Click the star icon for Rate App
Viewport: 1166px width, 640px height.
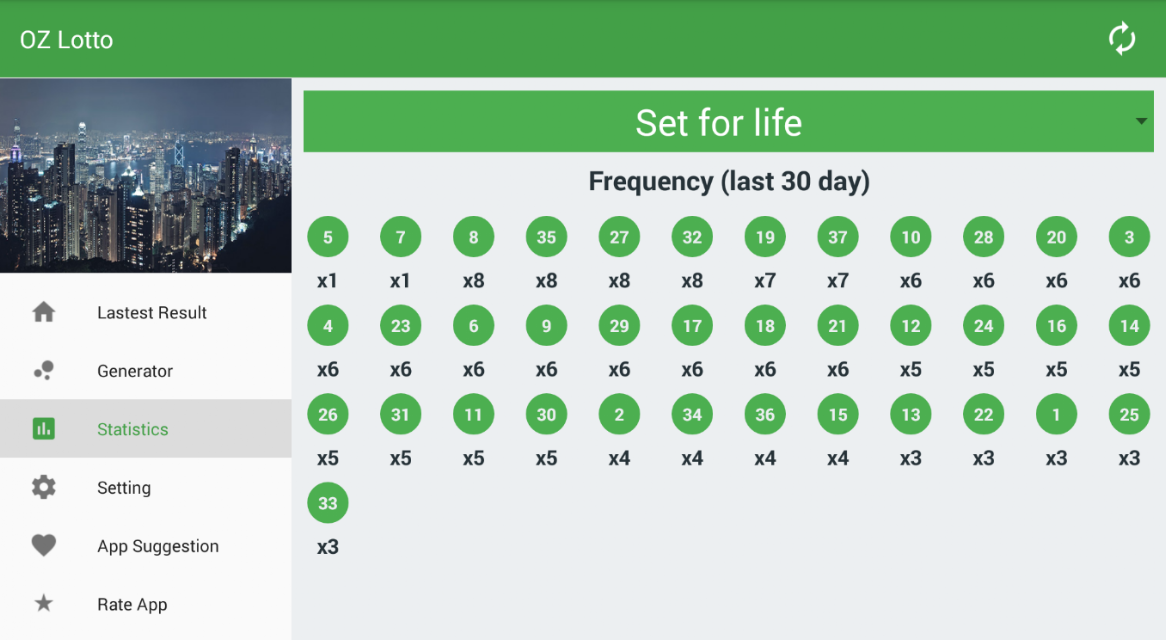[44, 603]
